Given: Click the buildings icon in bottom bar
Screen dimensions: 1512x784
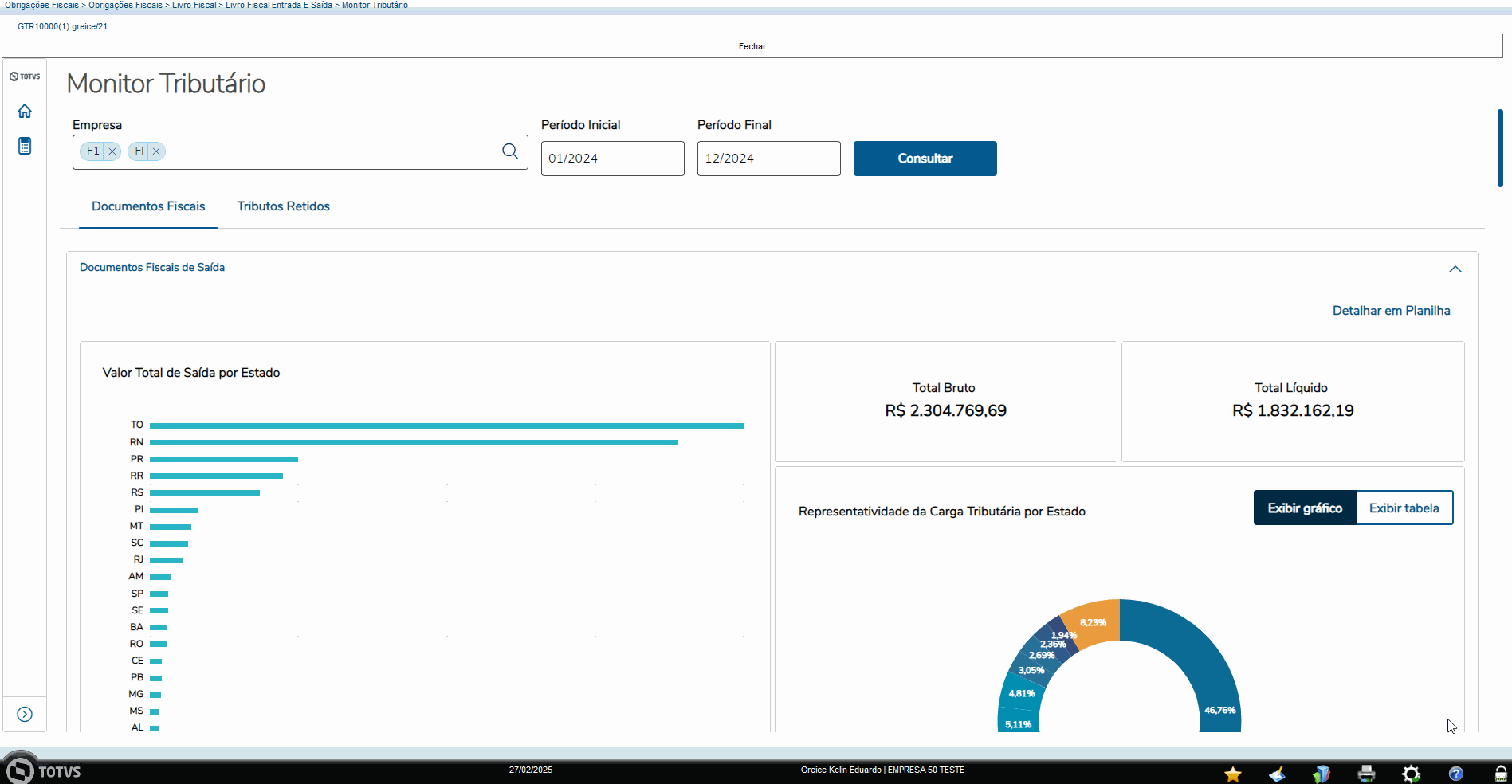Looking at the screenshot, I should click(x=1322, y=774).
